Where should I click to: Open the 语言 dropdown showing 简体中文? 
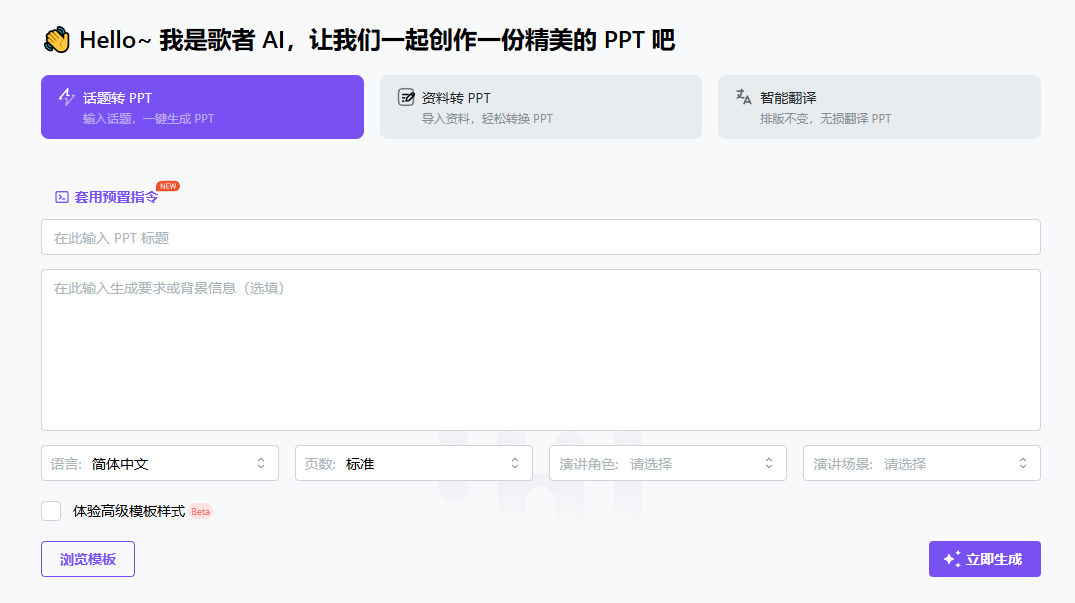point(160,463)
